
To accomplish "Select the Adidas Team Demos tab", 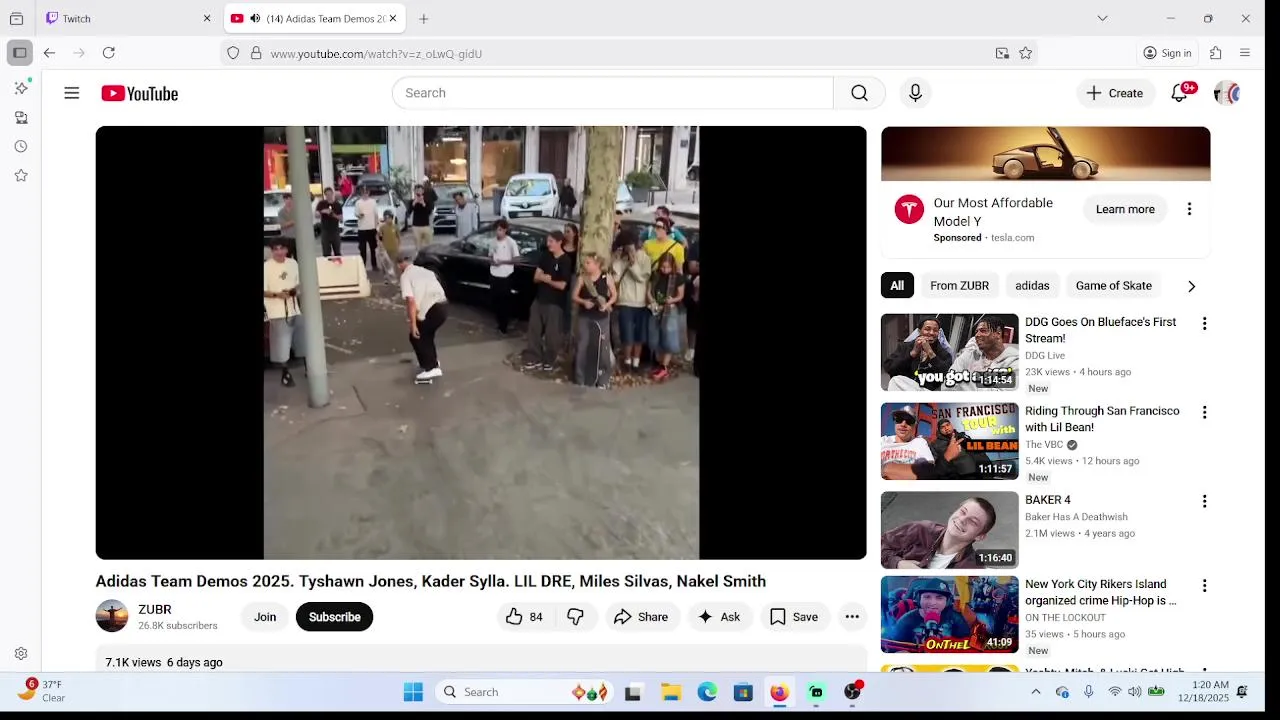I will pos(314,18).
